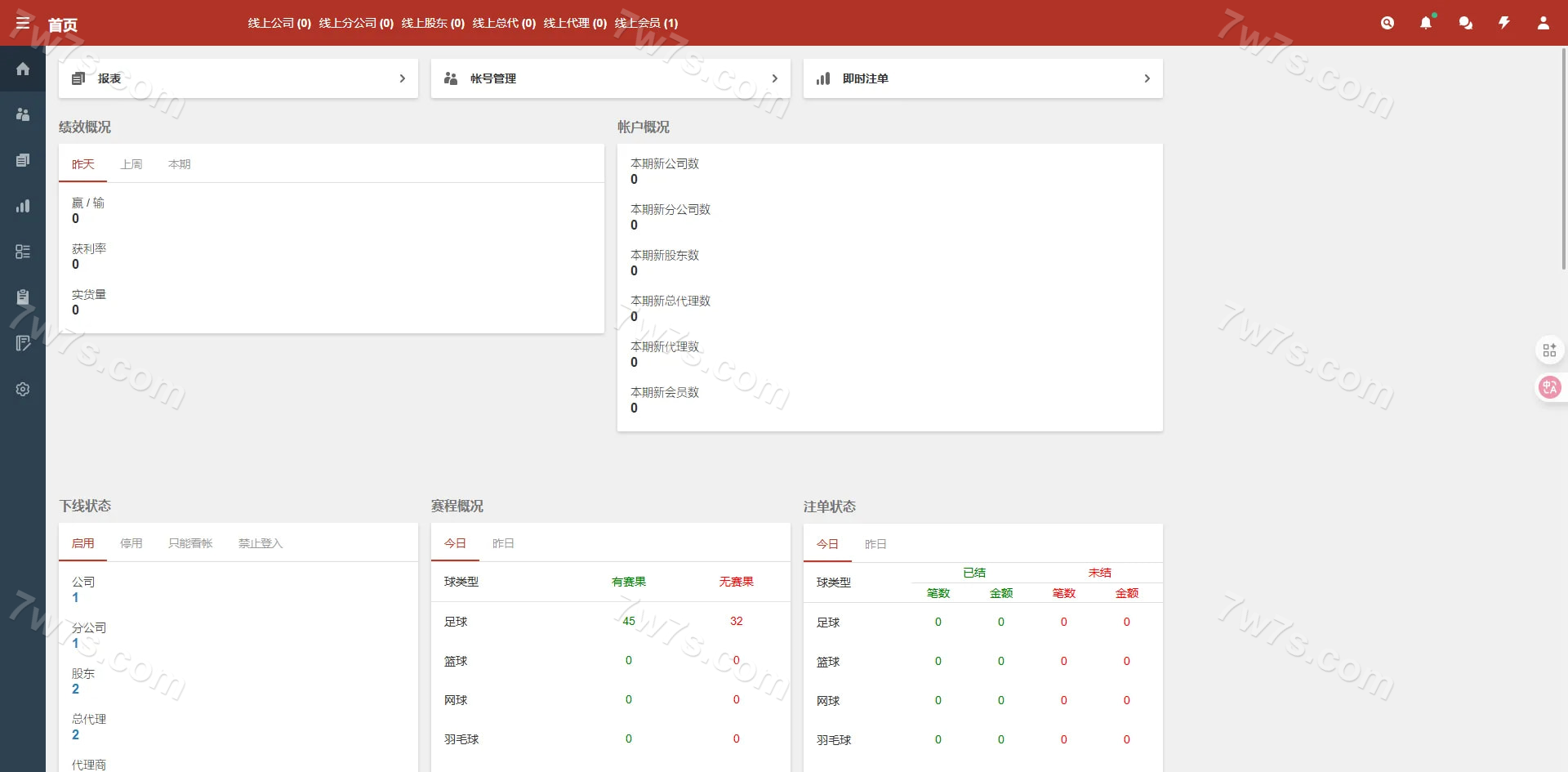Click the page vertical scrollbar
The image size is (1568, 772).
[x=1563, y=163]
